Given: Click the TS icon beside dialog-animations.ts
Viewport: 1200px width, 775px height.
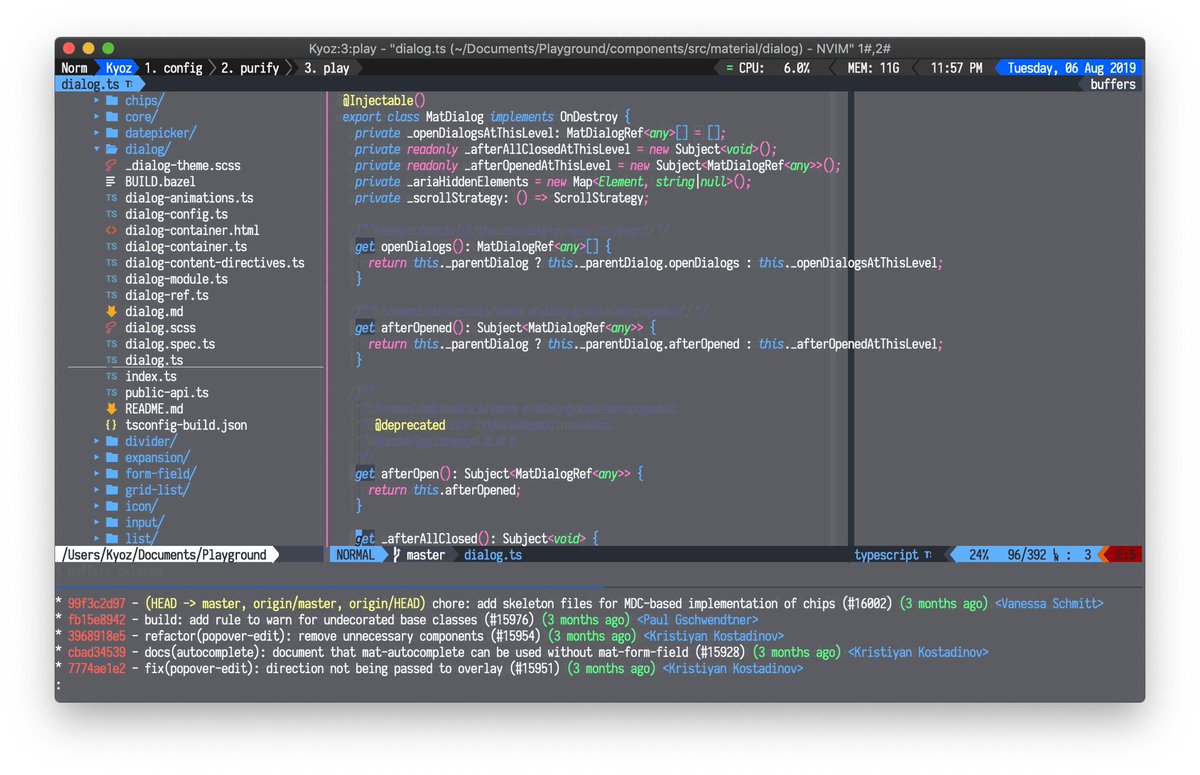Looking at the screenshot, I should point(111,198).
